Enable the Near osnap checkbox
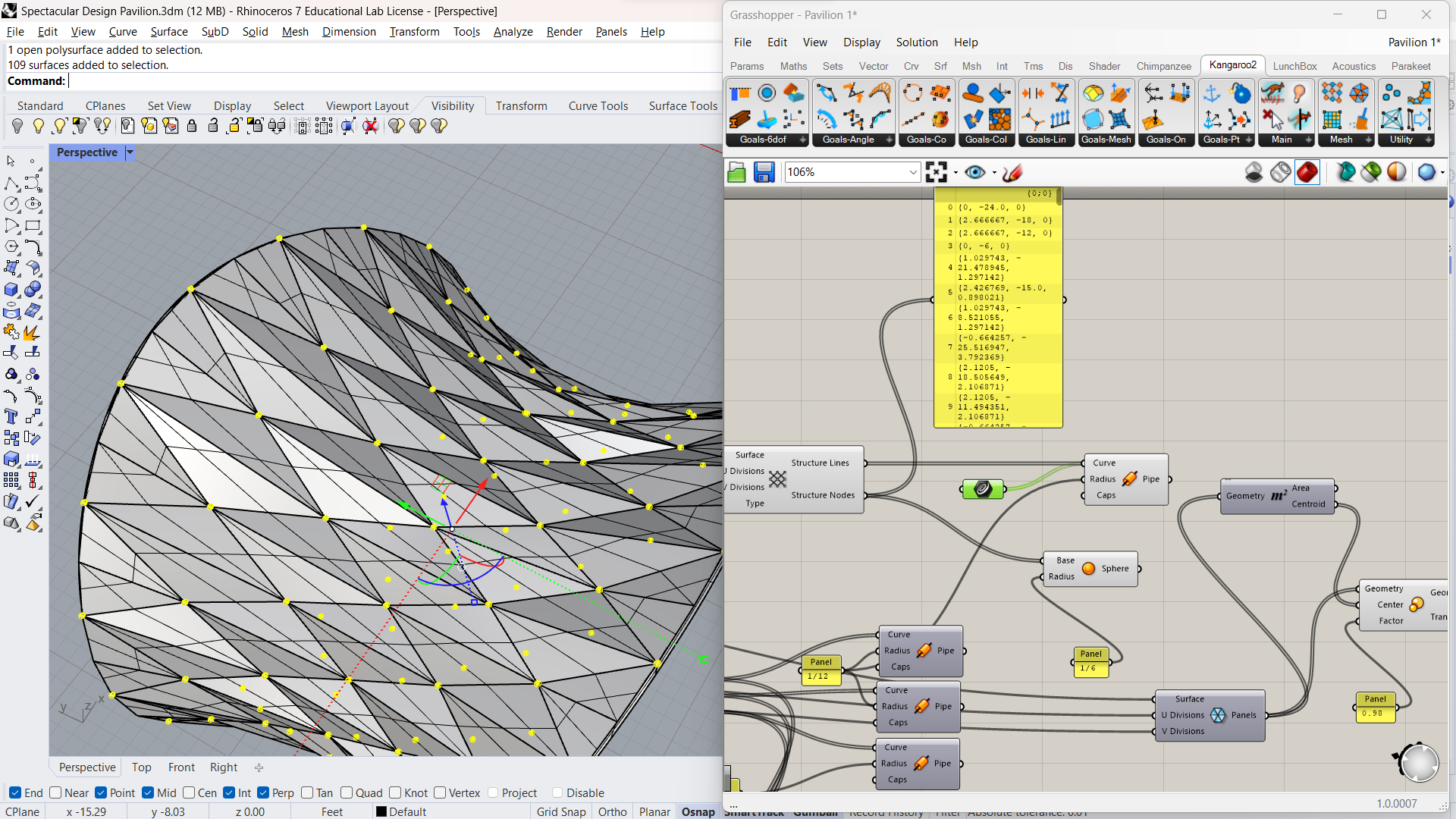This screenshot has height=819, width=1456. click(55, 792)
